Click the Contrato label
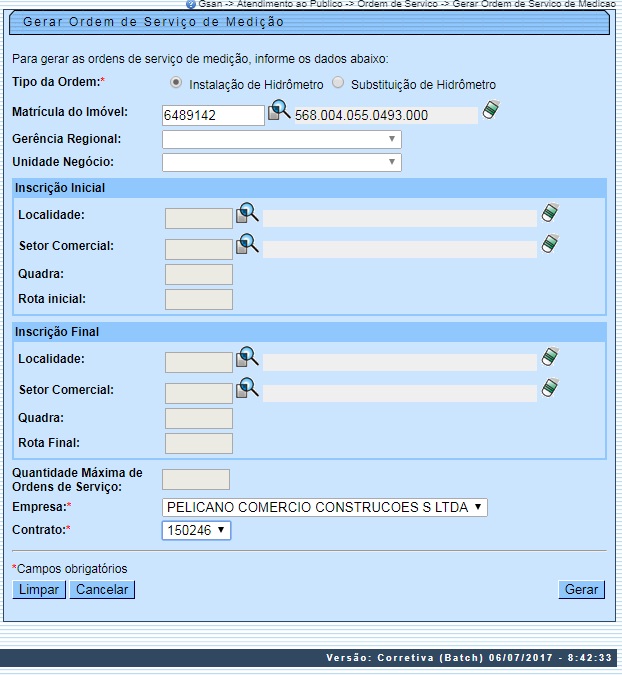622x675 pixels. pyautogui.click(x=41, y=530)
